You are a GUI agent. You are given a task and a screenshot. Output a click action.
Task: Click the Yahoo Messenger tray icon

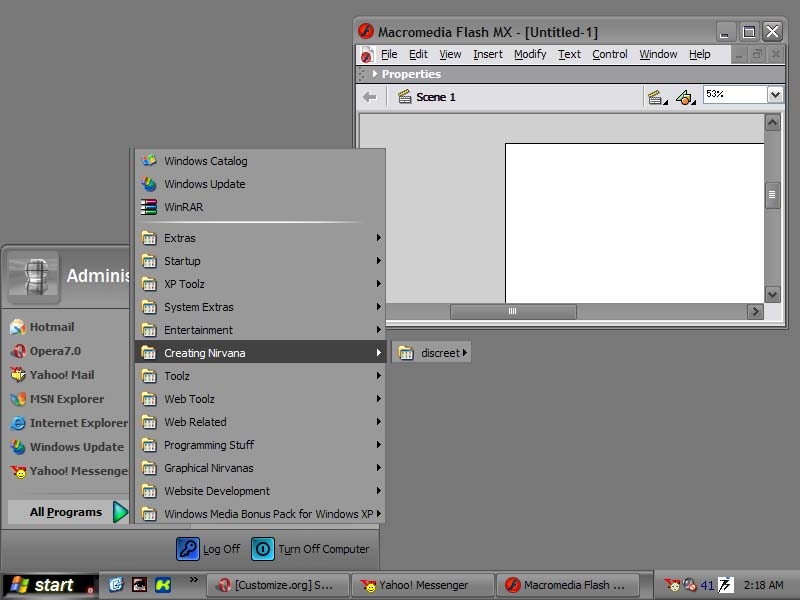(x=672, y=585)
